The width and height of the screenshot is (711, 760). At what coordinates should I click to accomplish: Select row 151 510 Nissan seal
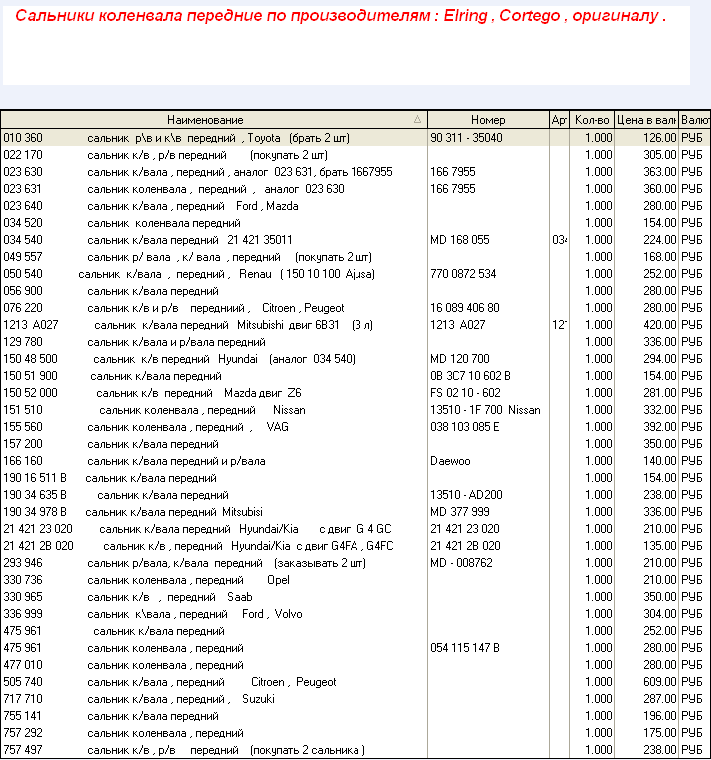[x=200, y=410]
